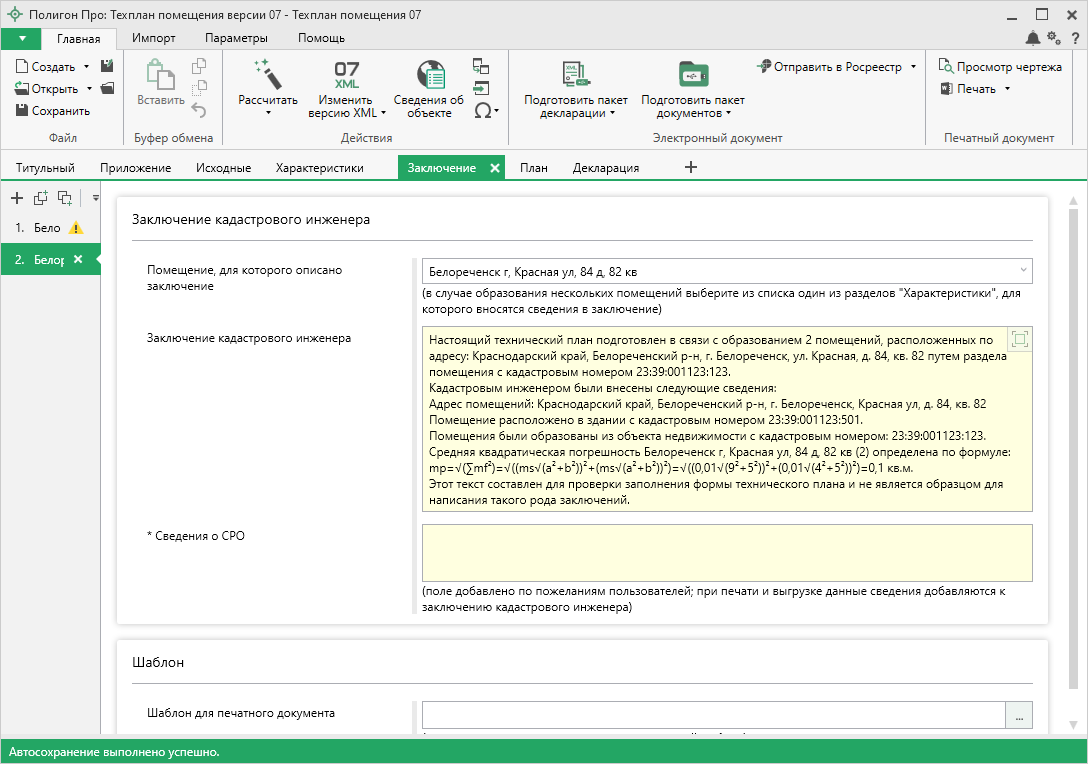
Task: Click the Изменить версию XML icon
Action: click(x=346, y=75)
